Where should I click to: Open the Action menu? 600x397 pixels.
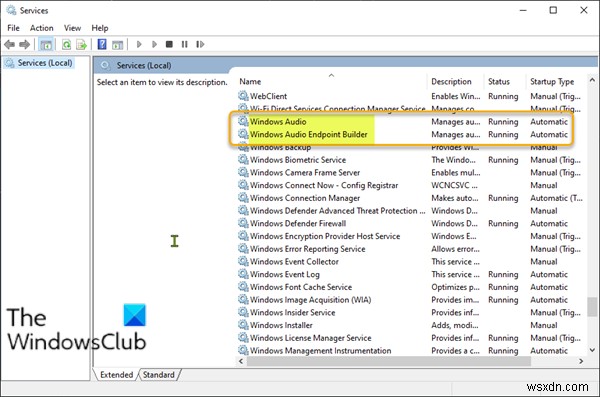tap(42, 28)
